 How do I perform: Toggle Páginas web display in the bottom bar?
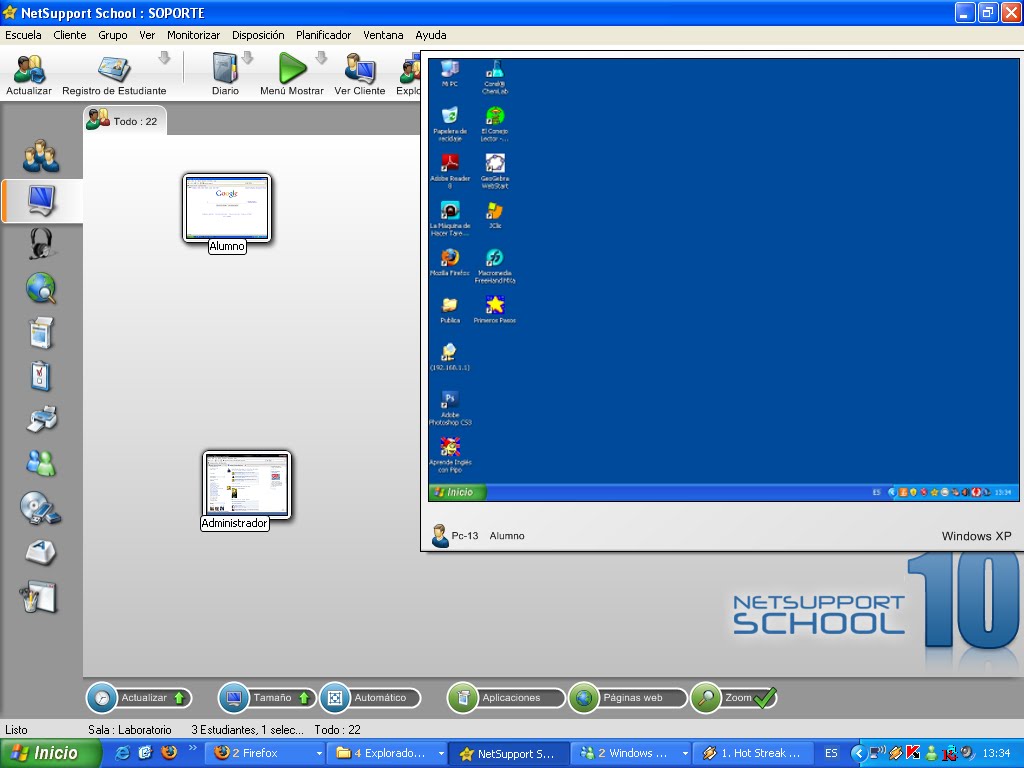pyautogui.click(x=628, y=697)
